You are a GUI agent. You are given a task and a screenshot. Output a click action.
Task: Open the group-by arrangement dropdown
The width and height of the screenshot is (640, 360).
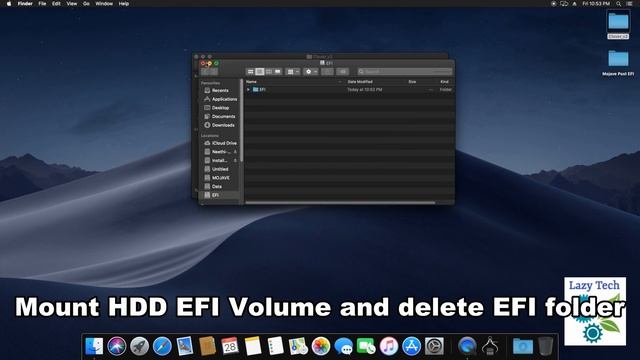tap(293, 72)
